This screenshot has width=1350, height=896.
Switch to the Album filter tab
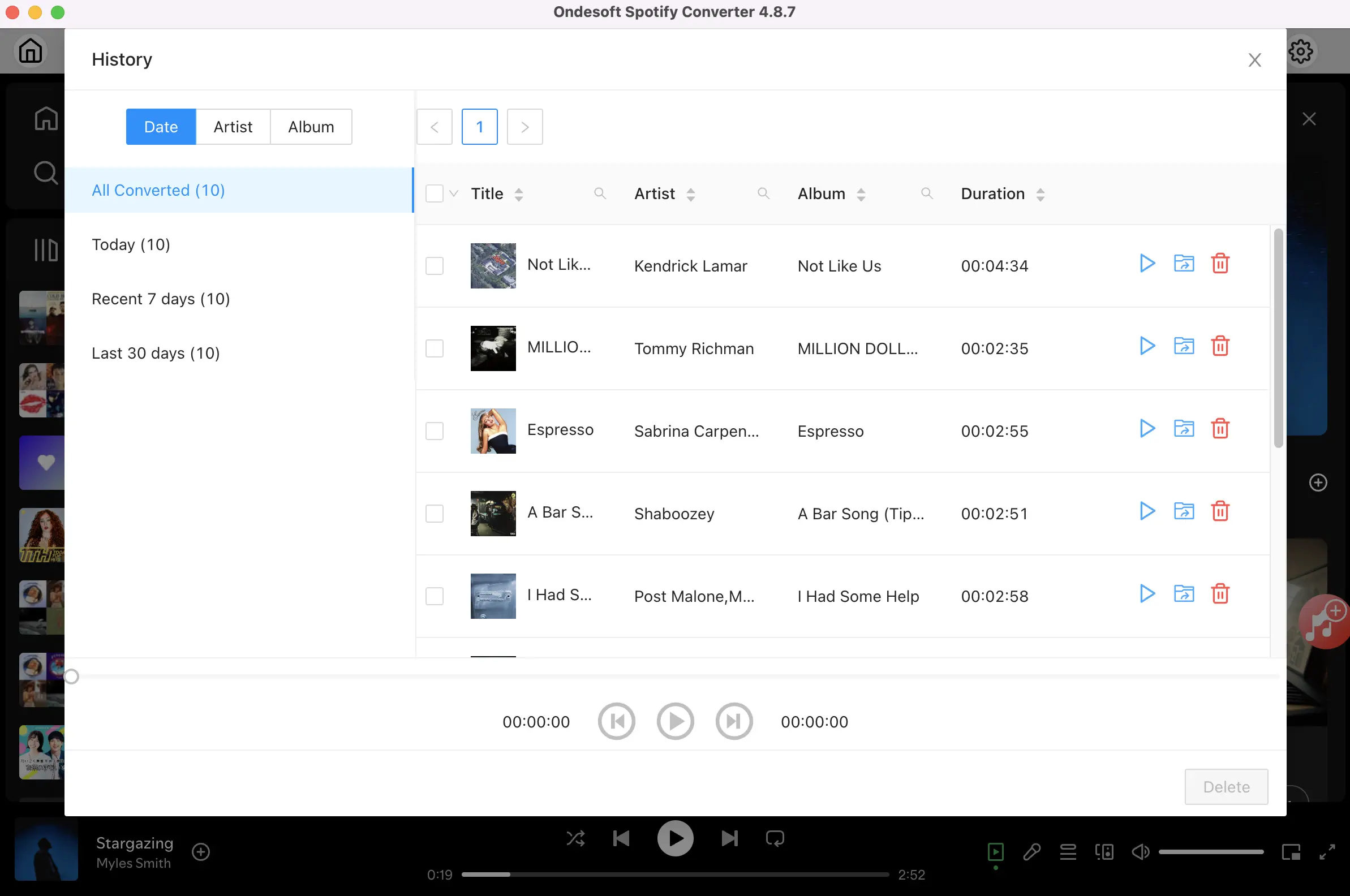pos(311,126)
